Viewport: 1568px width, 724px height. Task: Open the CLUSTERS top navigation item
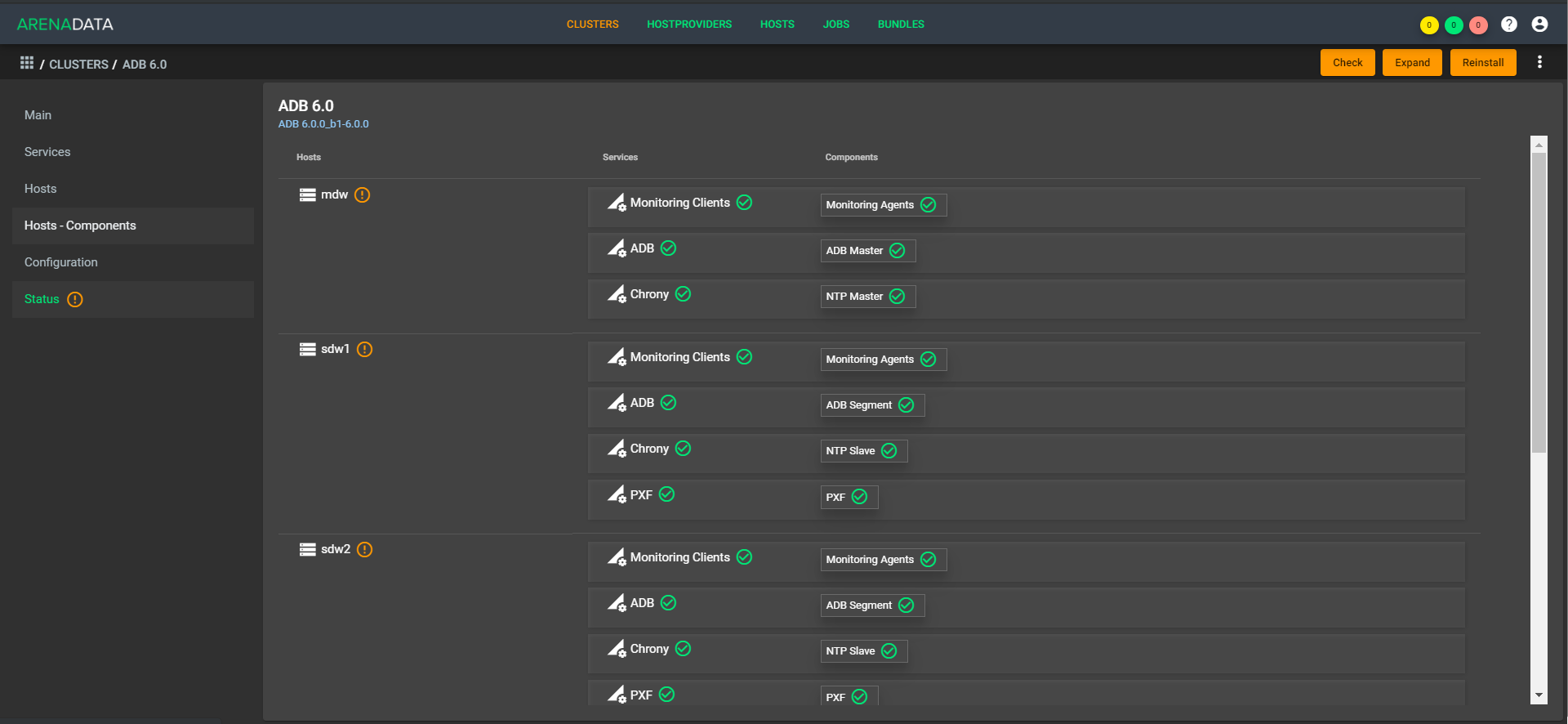[593, 25]
